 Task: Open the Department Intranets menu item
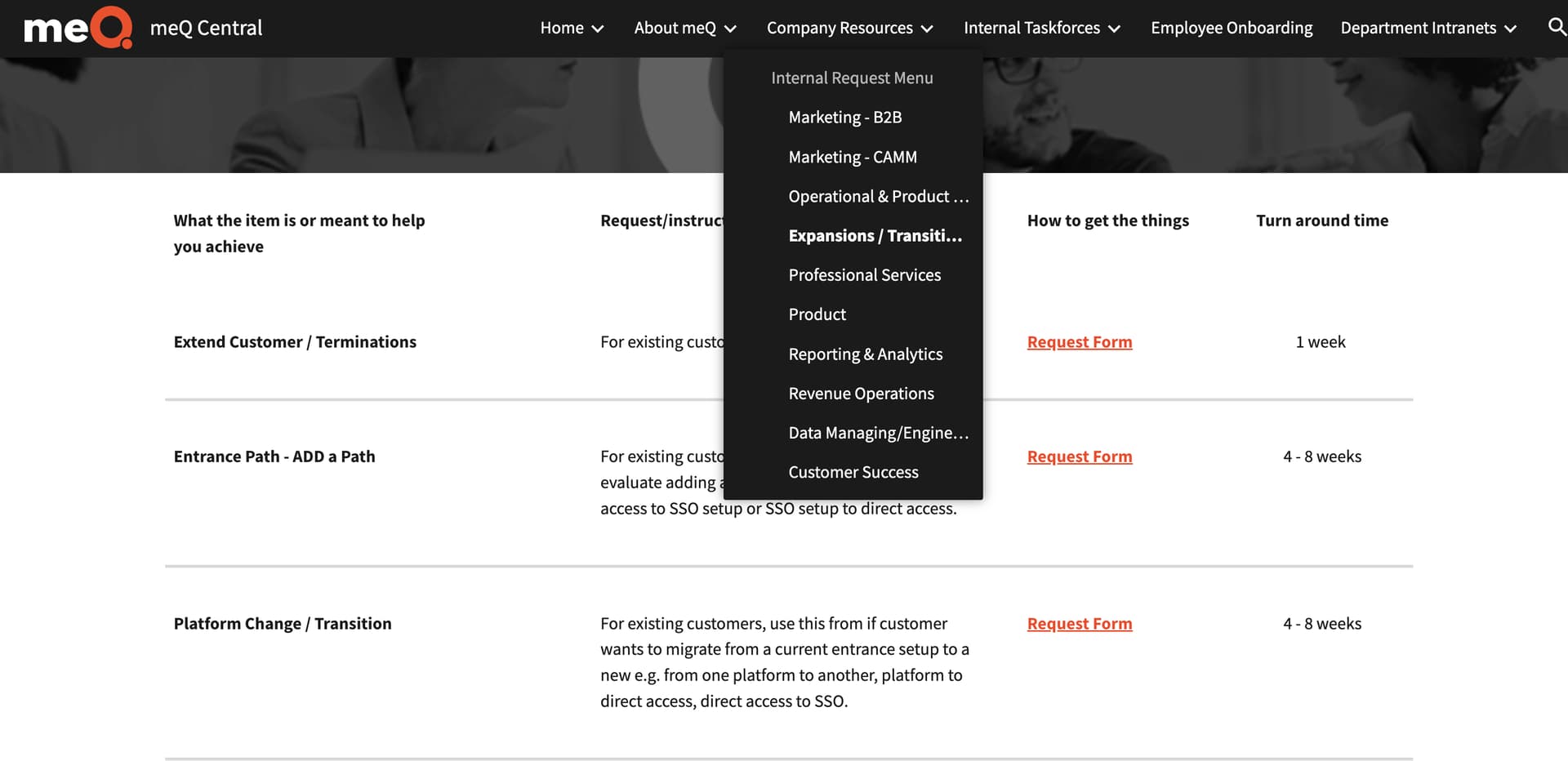click(x=1419, y=28)
